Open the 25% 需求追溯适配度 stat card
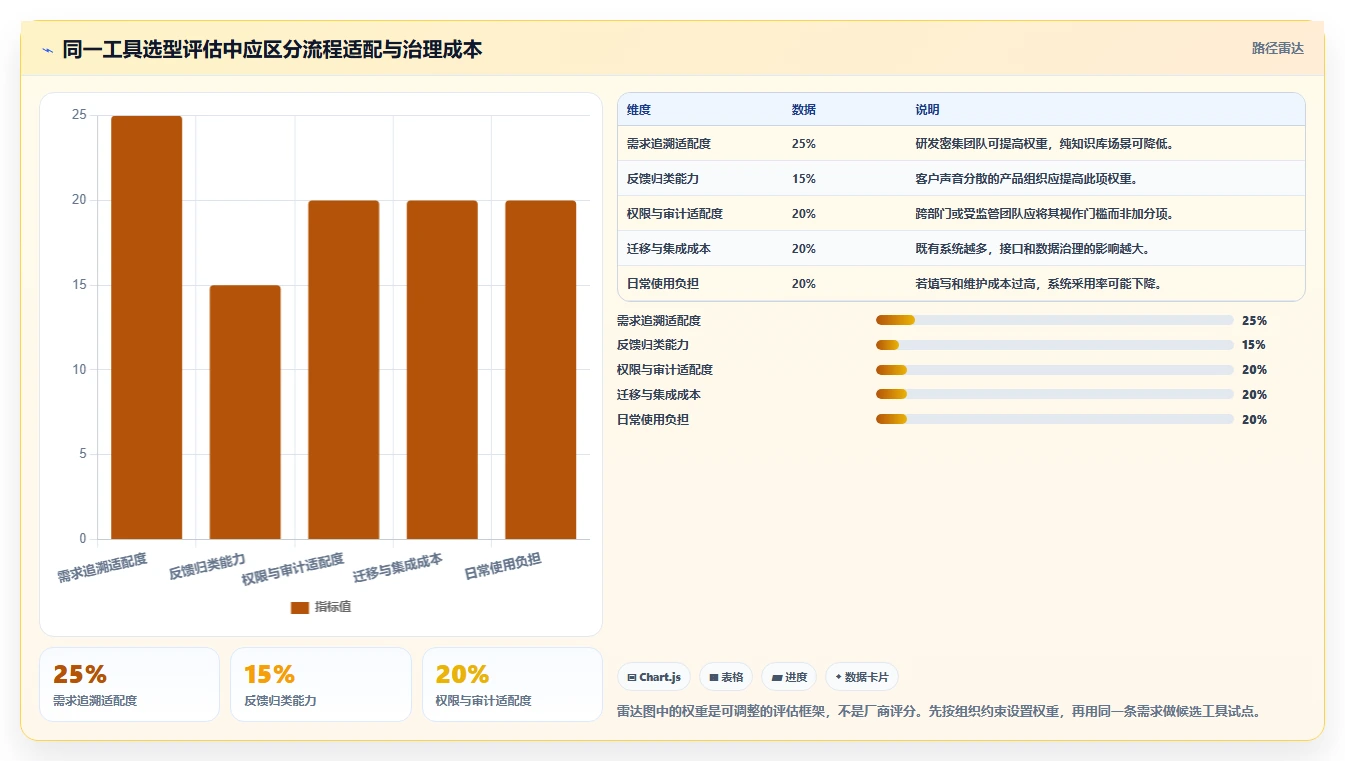1345x761 pixels. (129, 684)
